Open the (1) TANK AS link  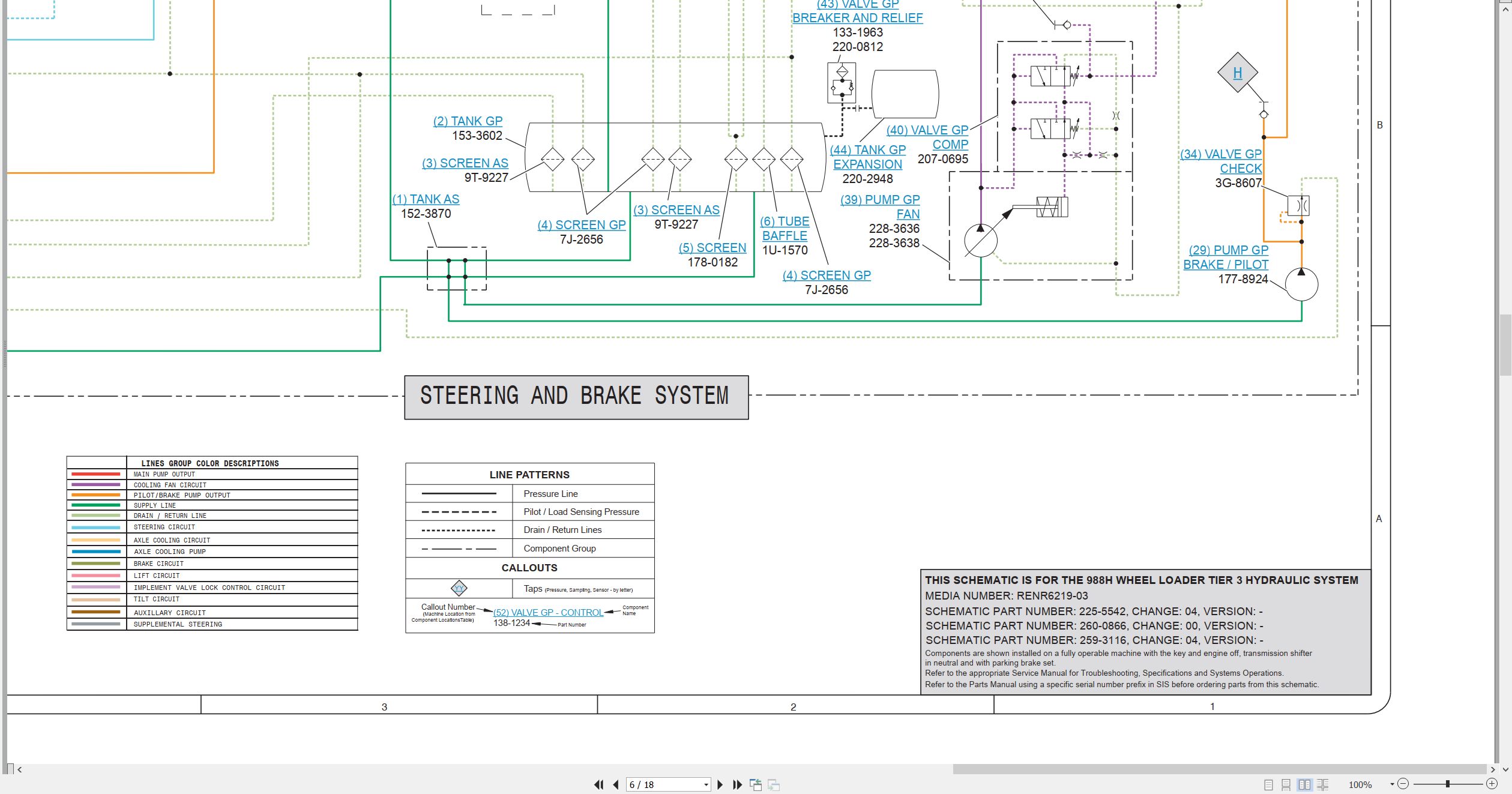[x=426, y=199]
